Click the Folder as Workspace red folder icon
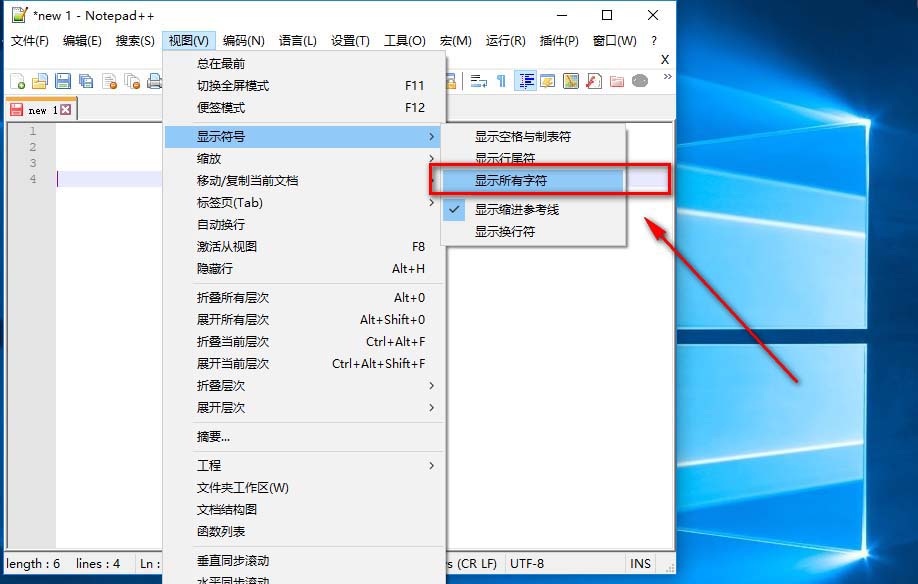 617,81
